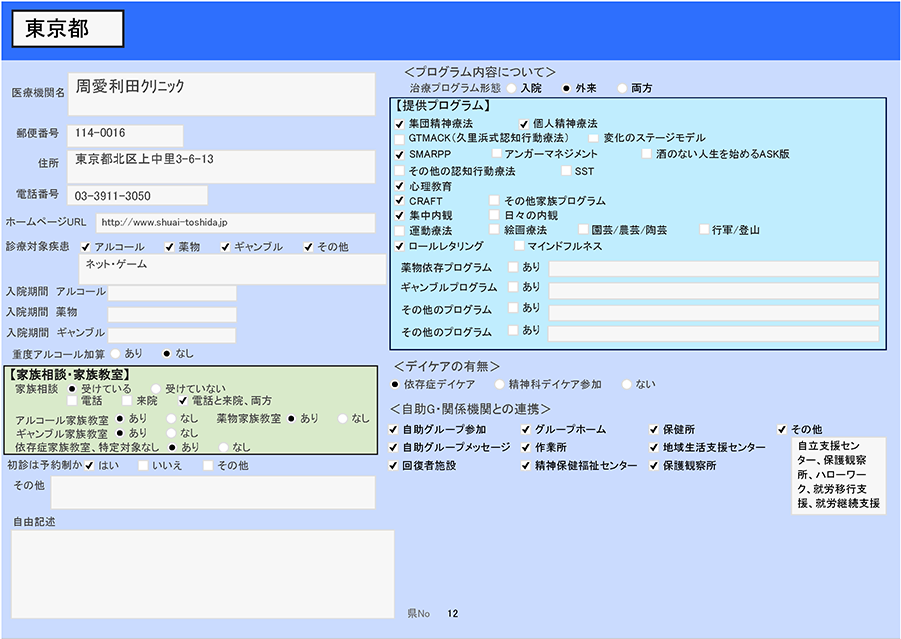Screen dimensions: 901x639
Task: Toggle the 保護観察所 checkbox
Action: [654, 466]
